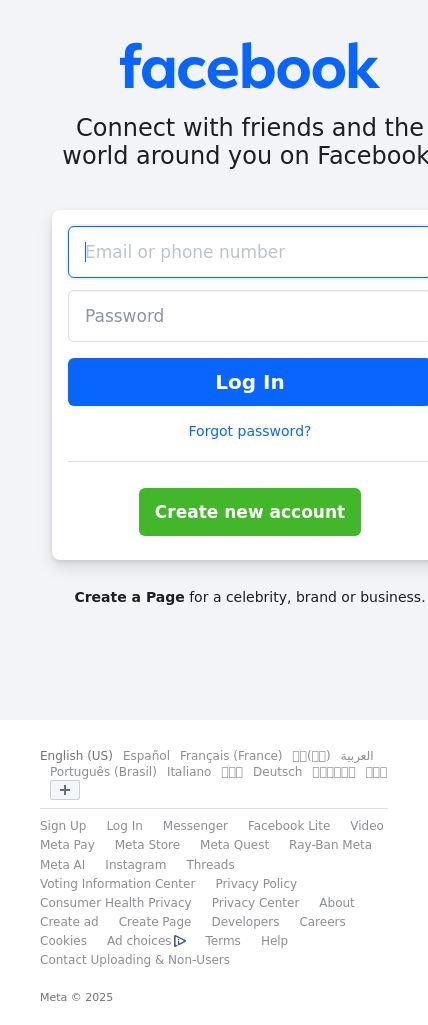Screen dimensions: 428x1025
Task: Select Português (Brasil) language
Action: [x=103, y=772]
